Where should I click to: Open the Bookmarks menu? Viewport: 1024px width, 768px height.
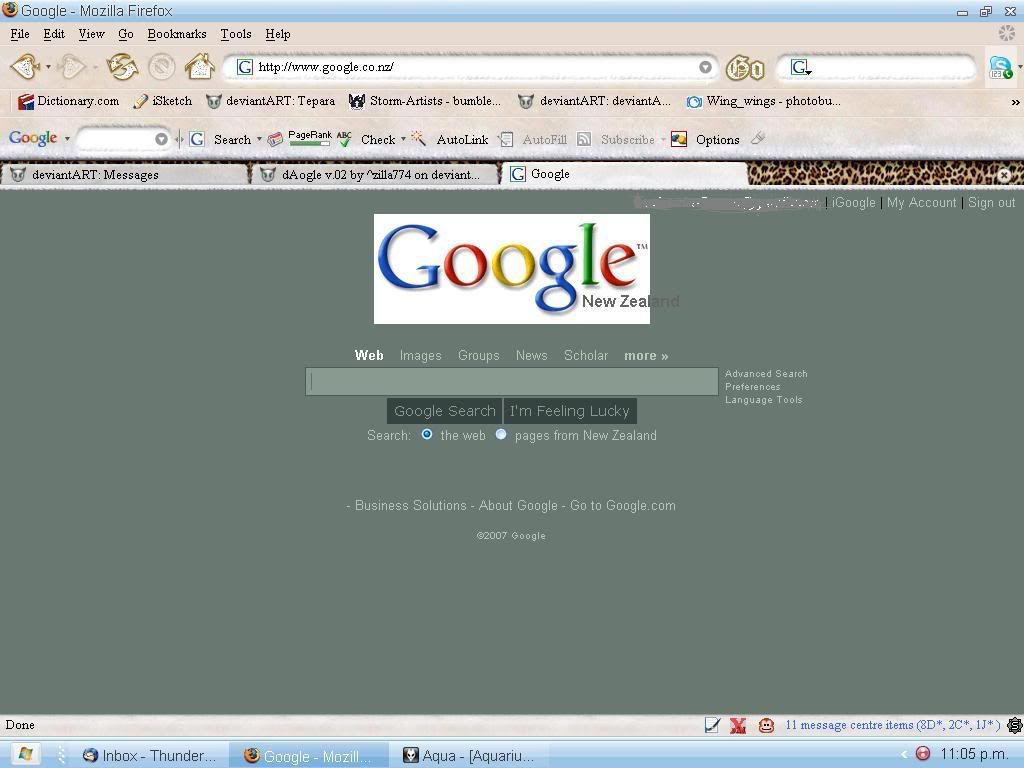coord(176,34)
